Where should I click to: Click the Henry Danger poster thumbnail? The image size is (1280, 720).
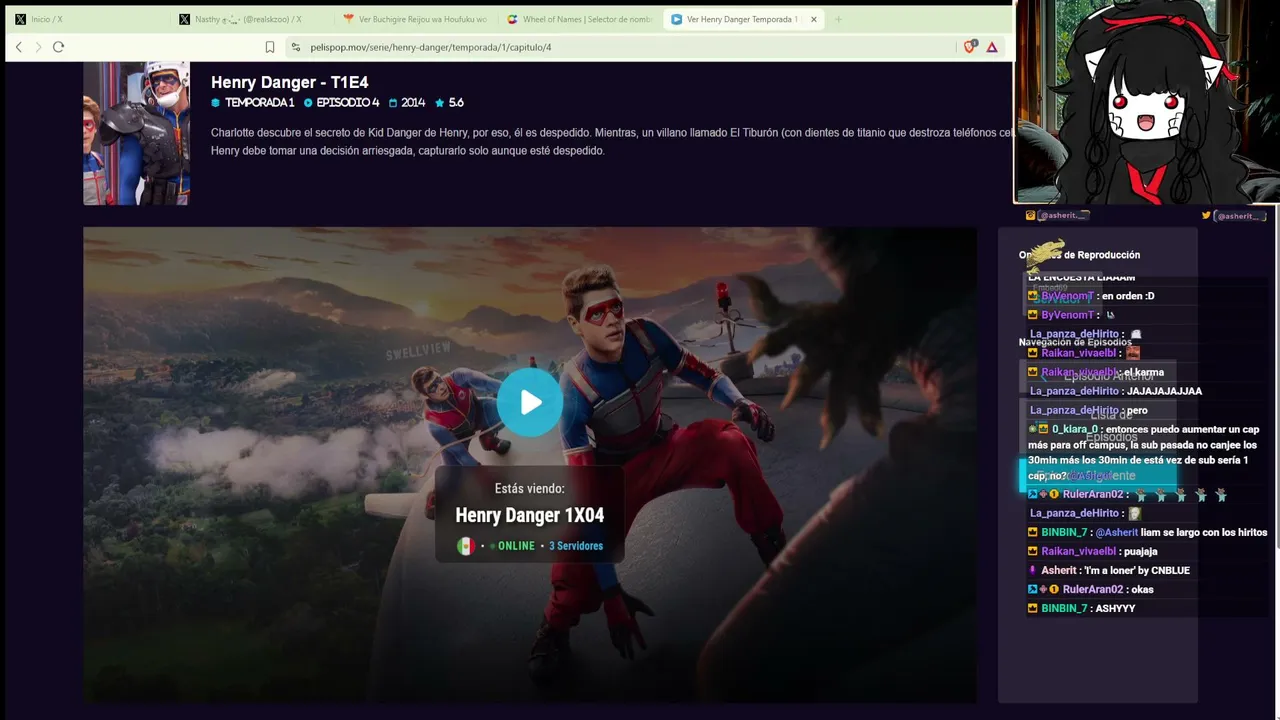pyautogui.click(x=136, y=134)
